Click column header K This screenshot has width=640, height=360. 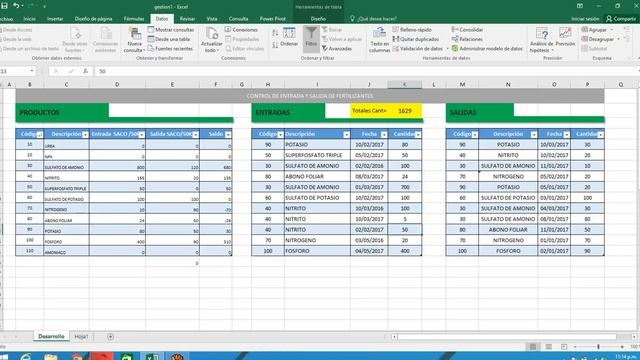pos(405,84)
